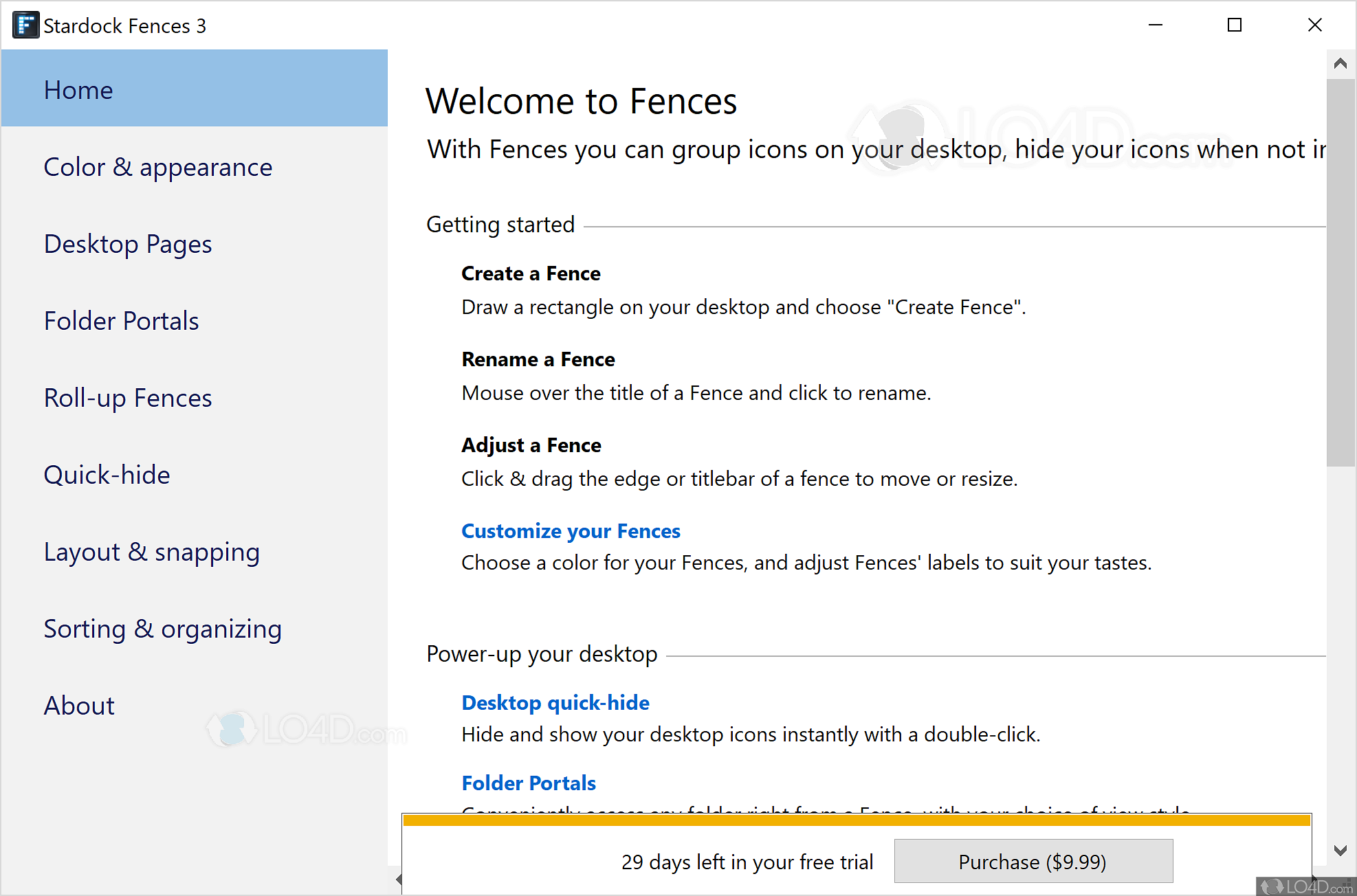Go to Sorting & organizing
This screenshot has width=1357, height=896.
(x=162, y=629)
